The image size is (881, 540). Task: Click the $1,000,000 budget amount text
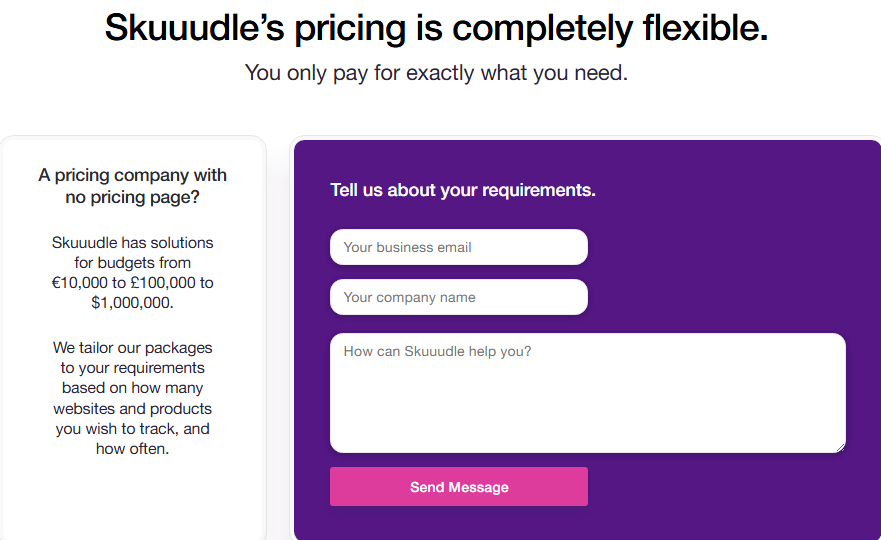tap(132, 303)
